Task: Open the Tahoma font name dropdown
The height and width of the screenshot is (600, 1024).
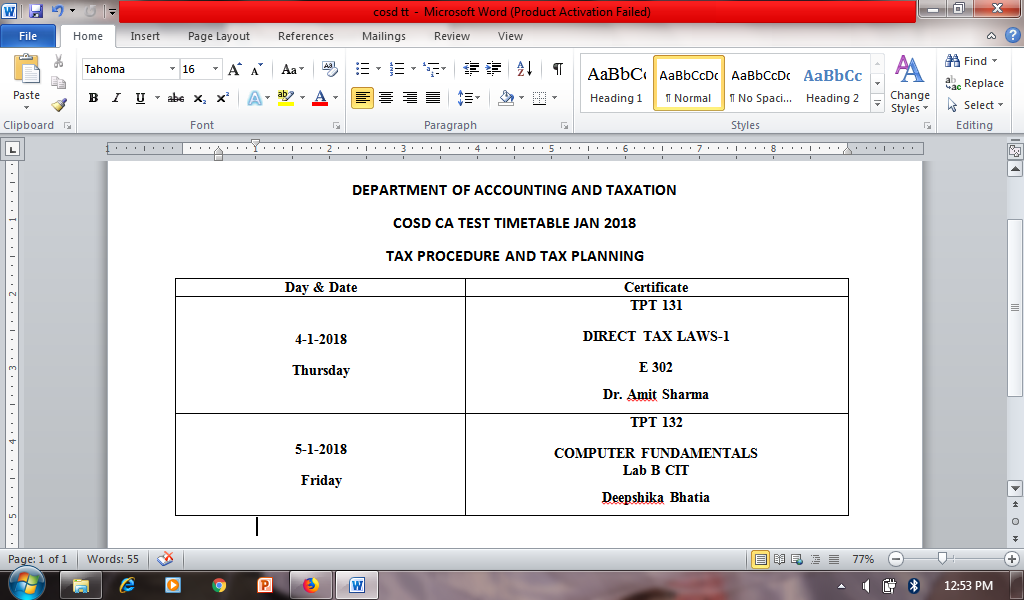Action: point(172,69)
